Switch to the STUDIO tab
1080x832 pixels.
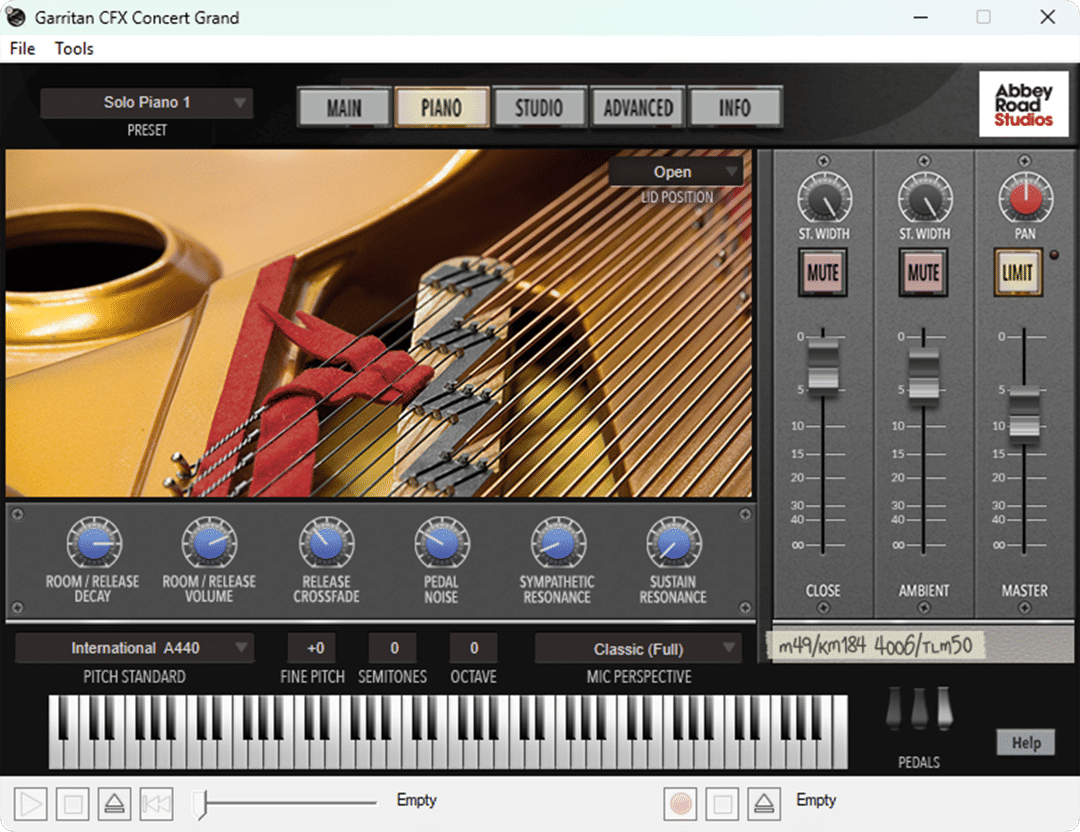coord(539,107)
